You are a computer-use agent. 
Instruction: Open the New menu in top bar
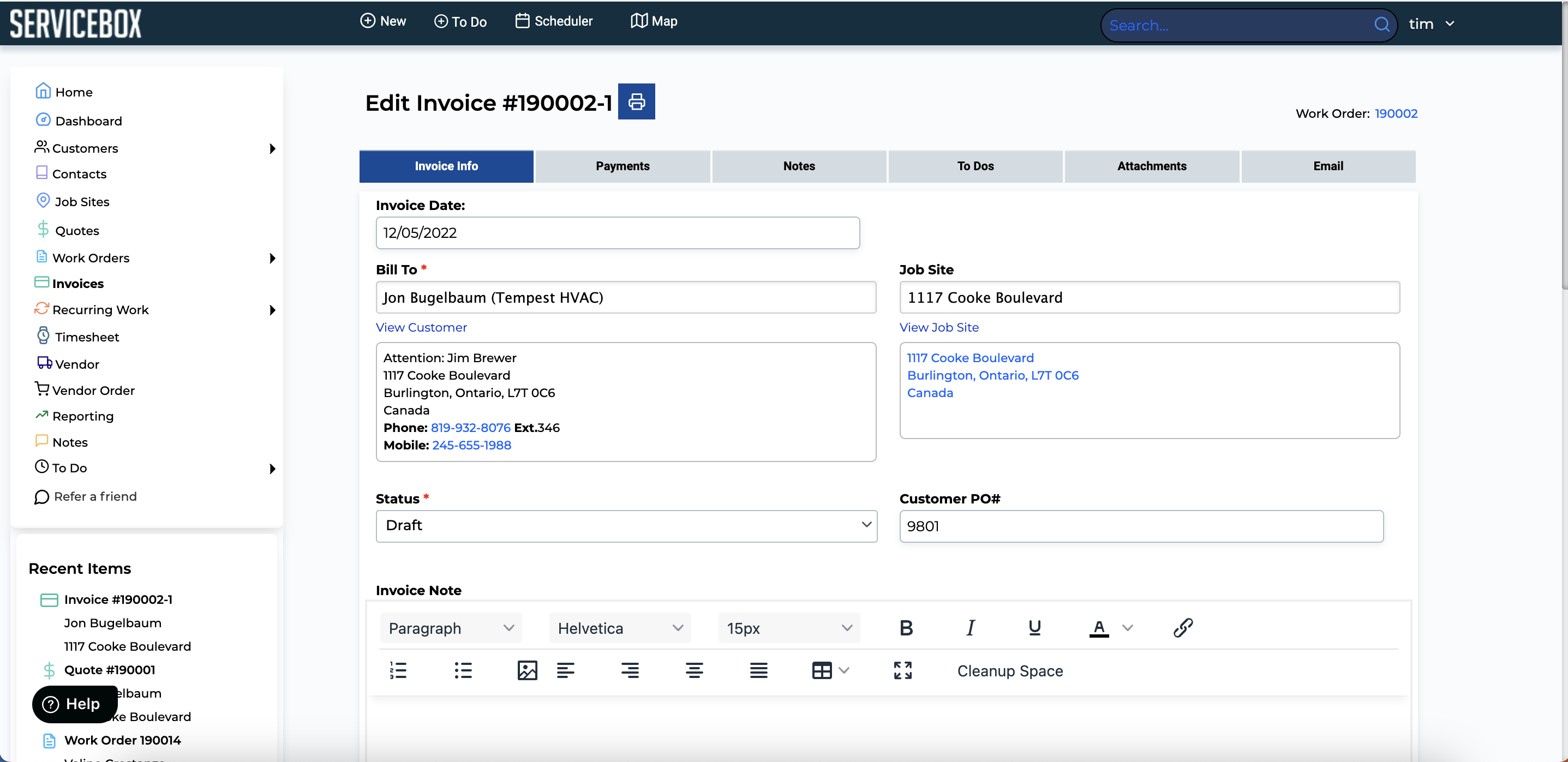pos(383,21)
